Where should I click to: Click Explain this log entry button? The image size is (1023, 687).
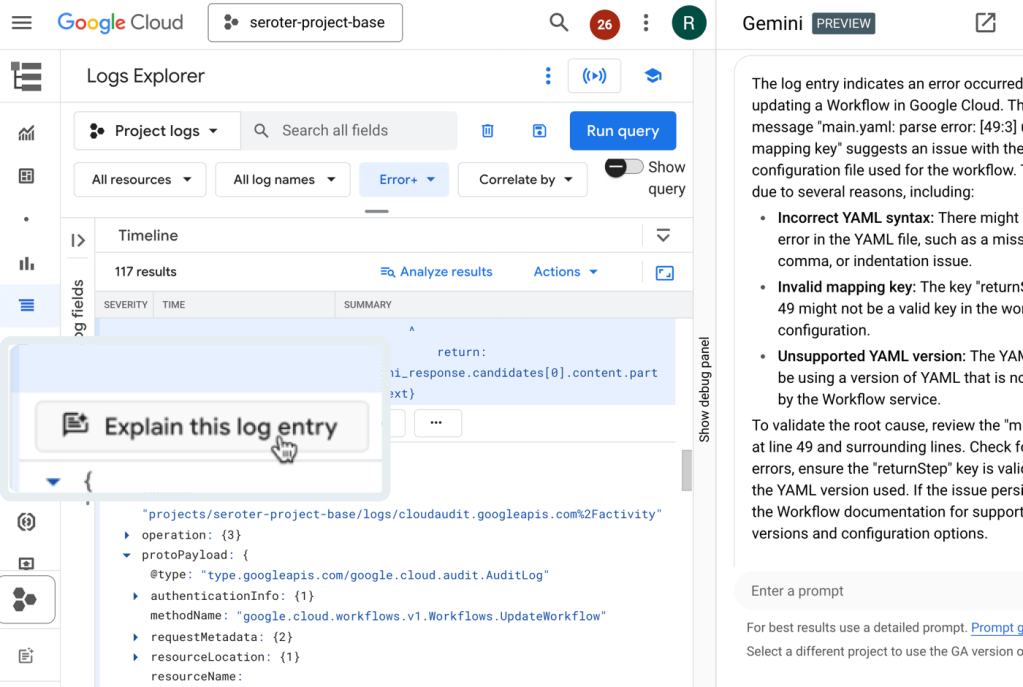pyautogui.click(x=202, y=427)
